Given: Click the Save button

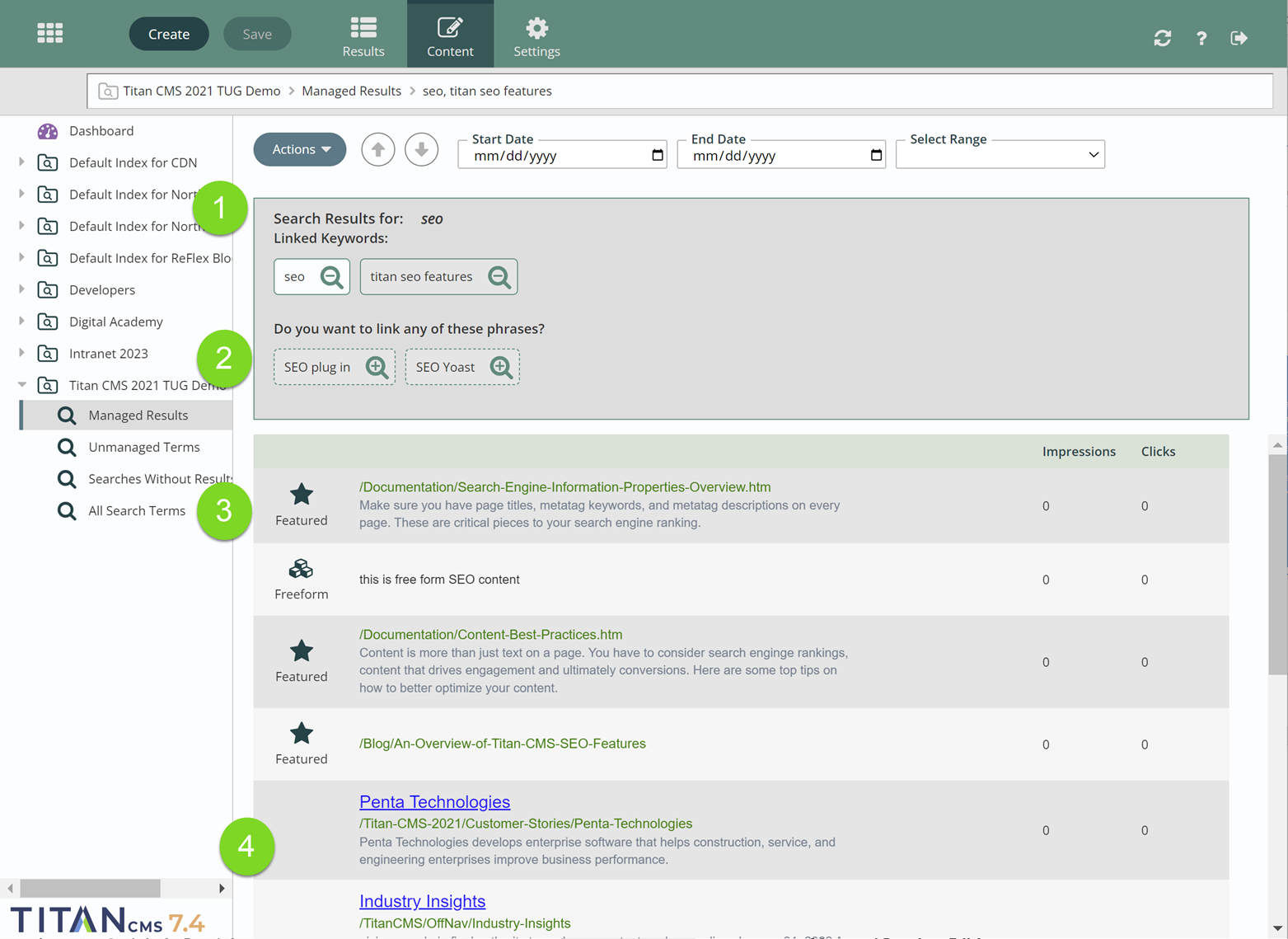Looking at the screenshot, I should pos(257,34).
